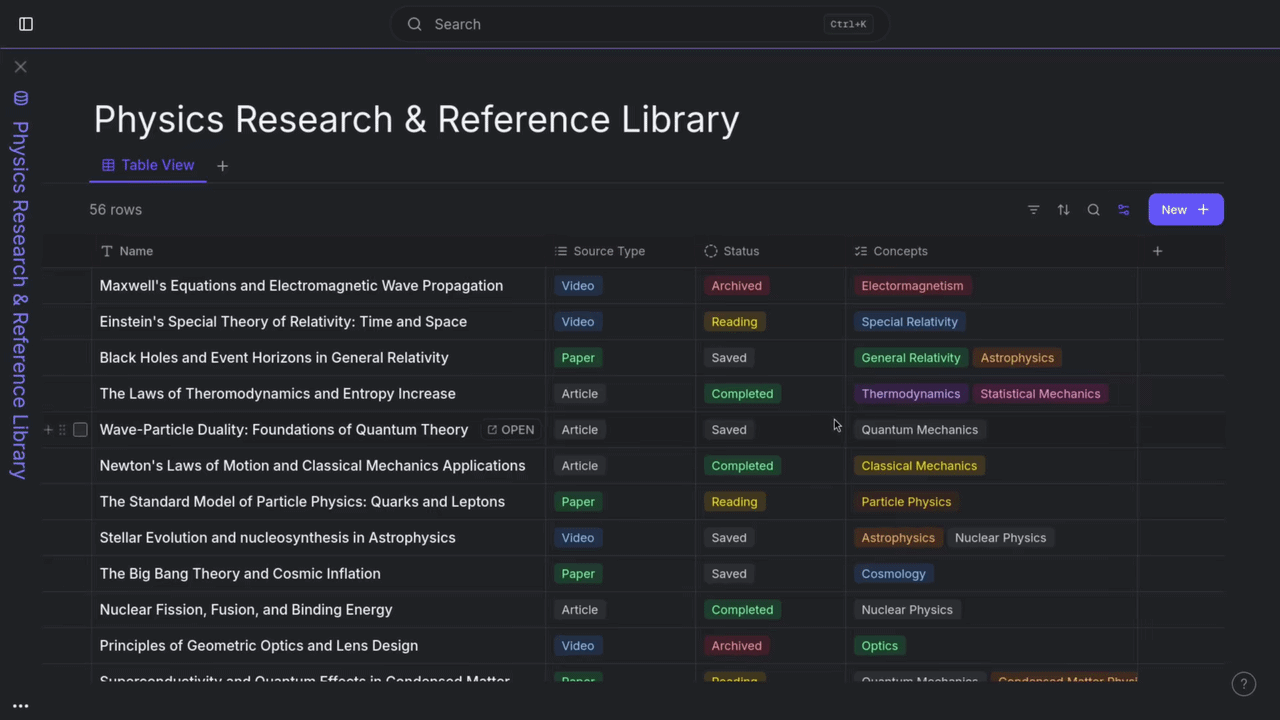
Task: Add a new column with the plus icon
Action: click(1158, 251)
